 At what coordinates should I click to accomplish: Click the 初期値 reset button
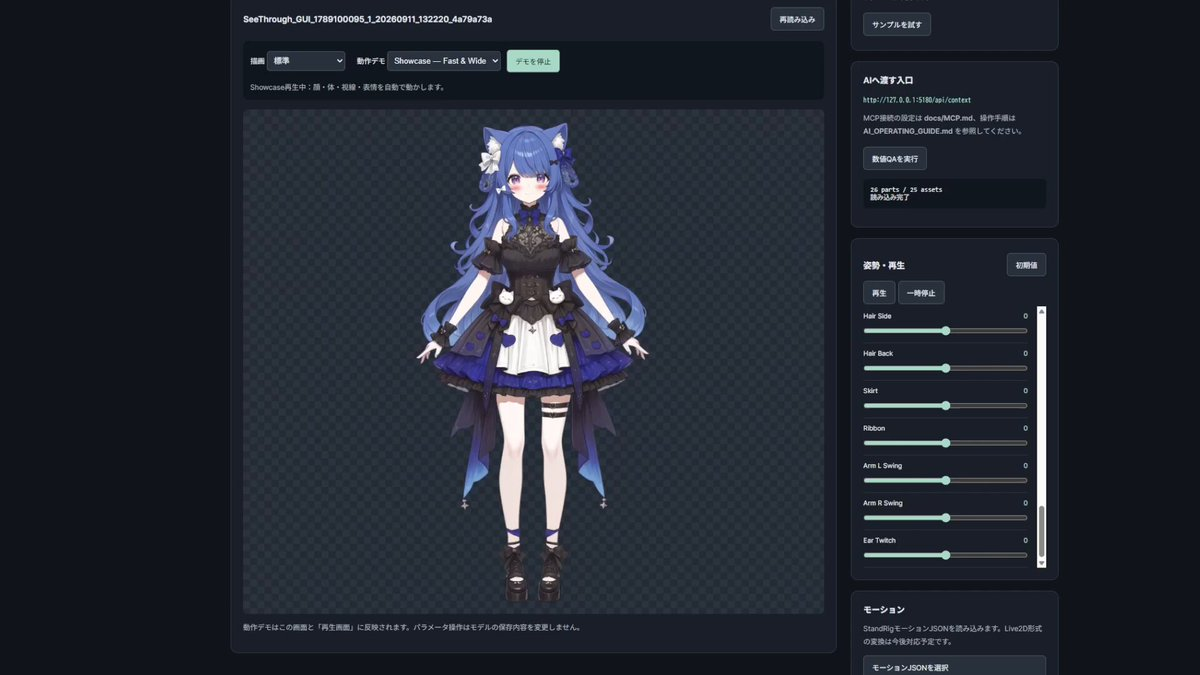point(1026,265)
